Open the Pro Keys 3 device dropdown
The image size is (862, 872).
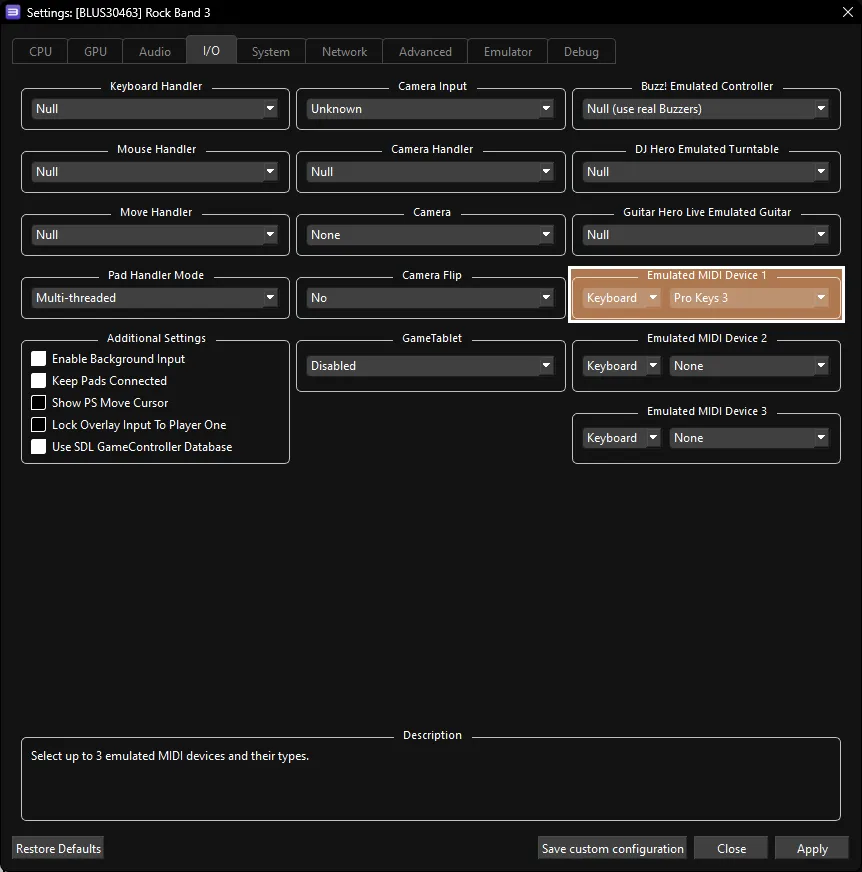coord(749,298)
